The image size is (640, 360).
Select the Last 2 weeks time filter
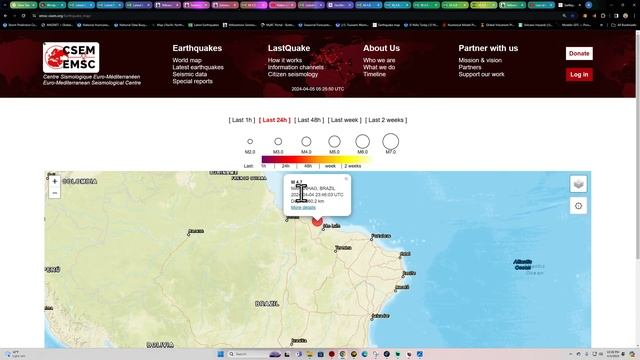386,120
